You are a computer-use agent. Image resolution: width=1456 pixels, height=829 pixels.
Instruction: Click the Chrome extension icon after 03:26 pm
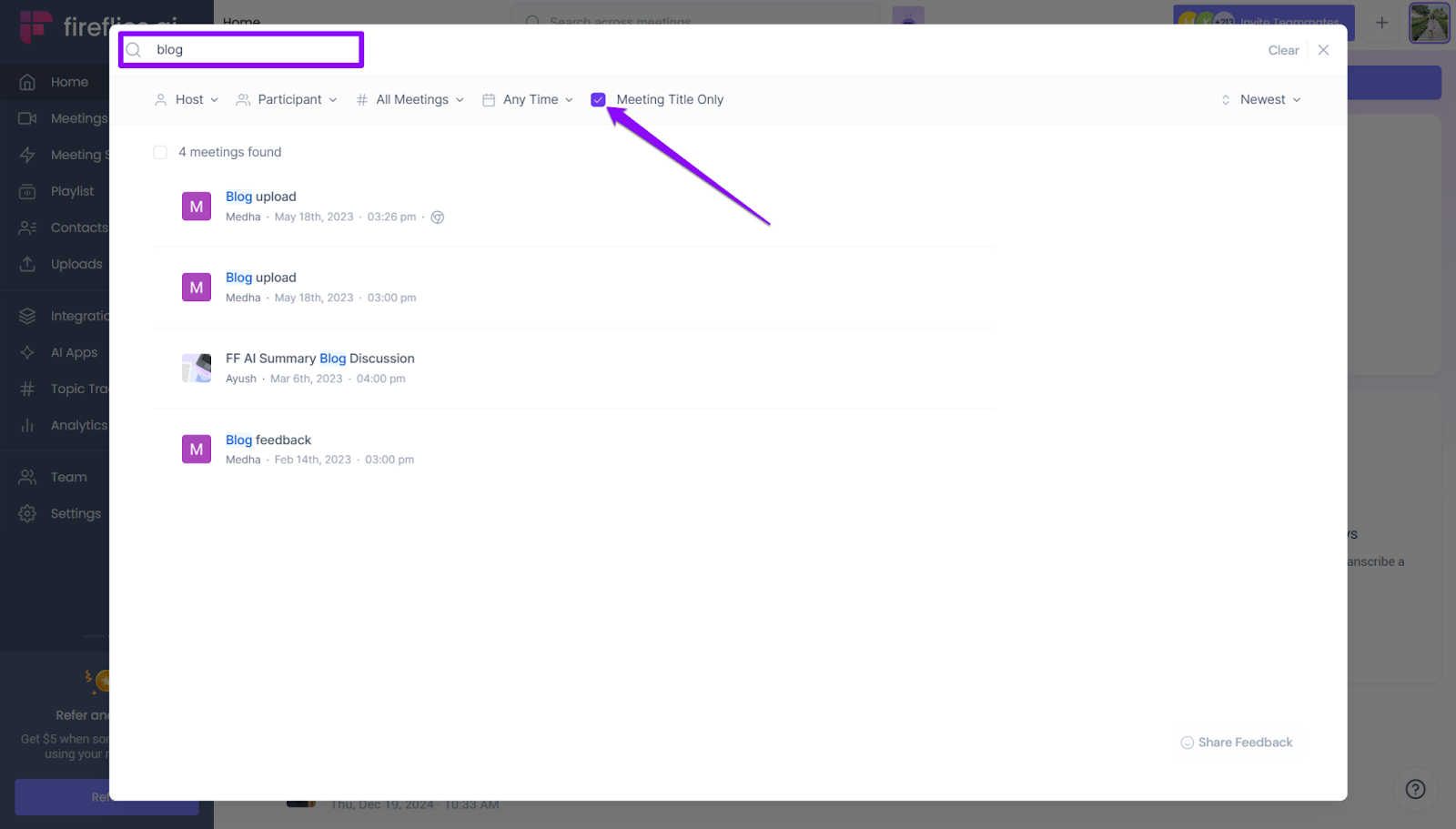[438, 217]
